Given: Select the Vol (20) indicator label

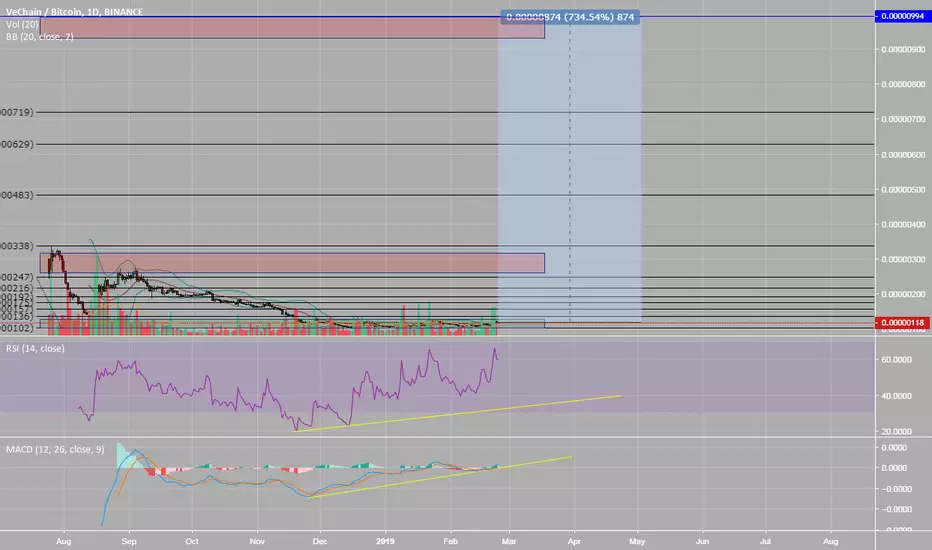Looking at the screenshot, I should (22, 24).
